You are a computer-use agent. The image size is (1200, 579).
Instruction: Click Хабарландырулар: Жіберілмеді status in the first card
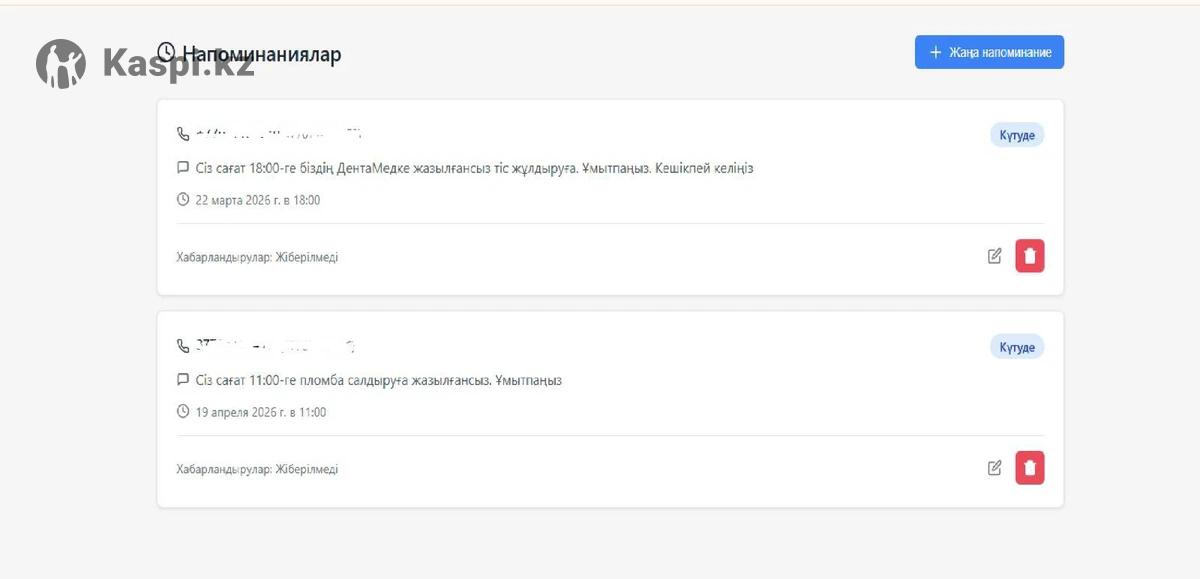(257, 257)
